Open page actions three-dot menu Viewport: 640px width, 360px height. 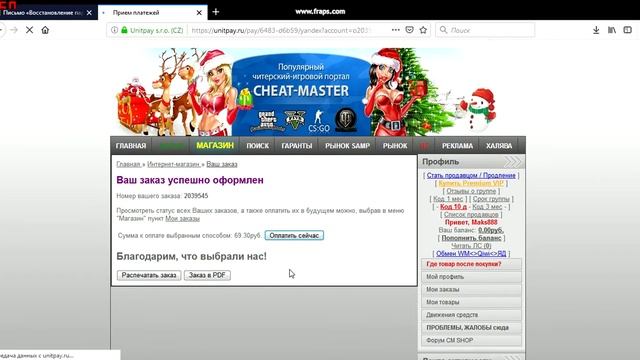[396, 30]
